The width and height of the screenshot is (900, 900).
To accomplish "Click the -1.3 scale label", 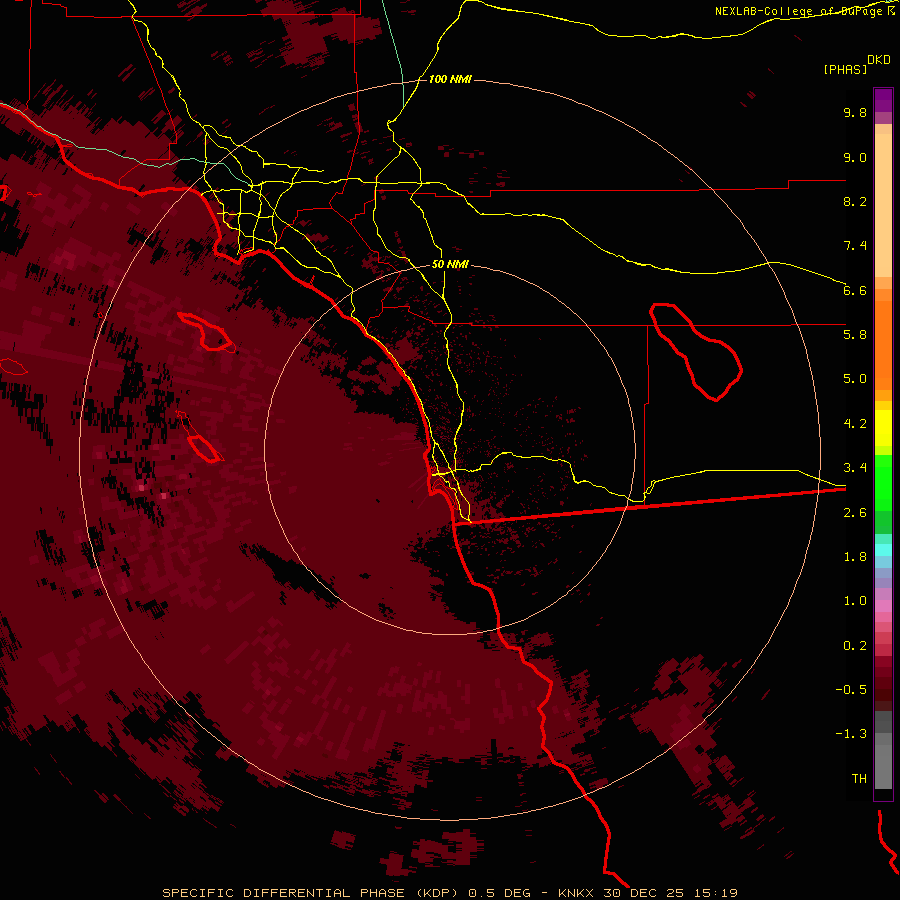I will [851, 734].
